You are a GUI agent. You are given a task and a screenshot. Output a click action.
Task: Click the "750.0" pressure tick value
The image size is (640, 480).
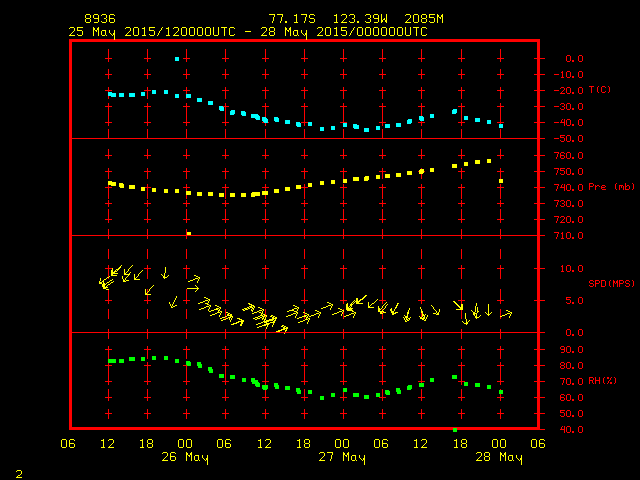[x=569, y=171]
